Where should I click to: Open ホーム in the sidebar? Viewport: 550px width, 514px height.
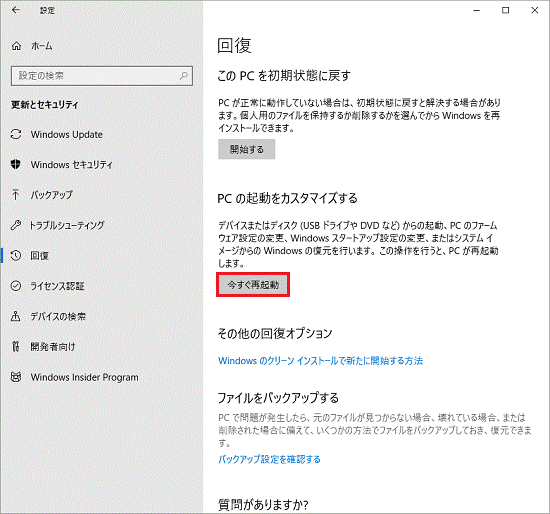(x=42, y=46)
